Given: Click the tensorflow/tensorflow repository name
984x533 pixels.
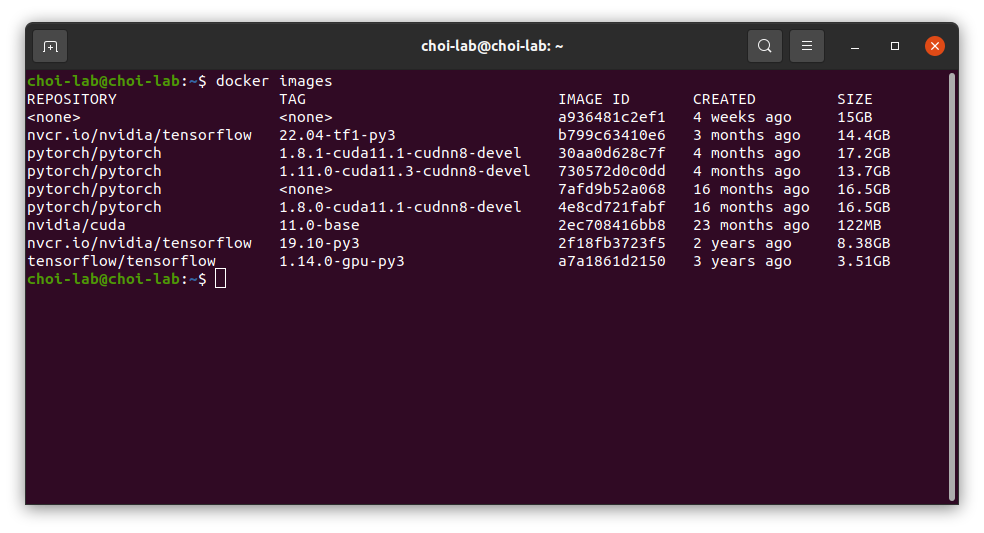Looking at the screenshot, I should click(121, 261).
